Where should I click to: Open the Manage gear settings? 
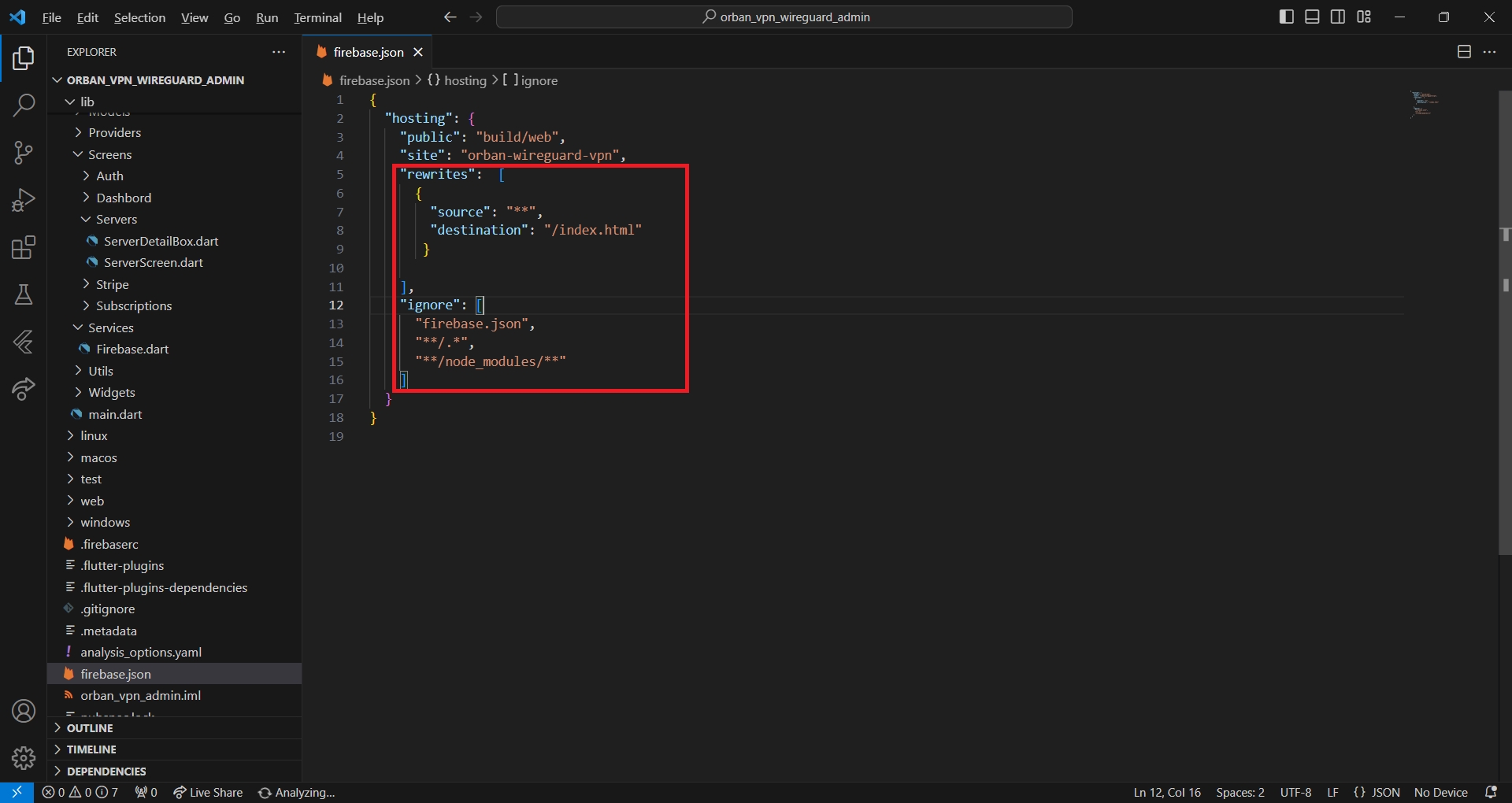(x=24, y=757)
